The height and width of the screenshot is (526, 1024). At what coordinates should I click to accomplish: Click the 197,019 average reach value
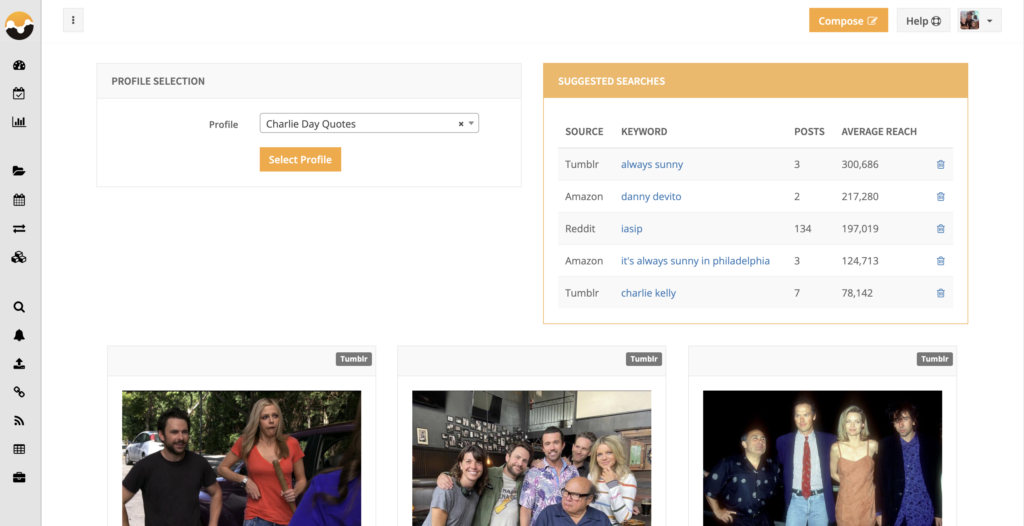(860, 229)
